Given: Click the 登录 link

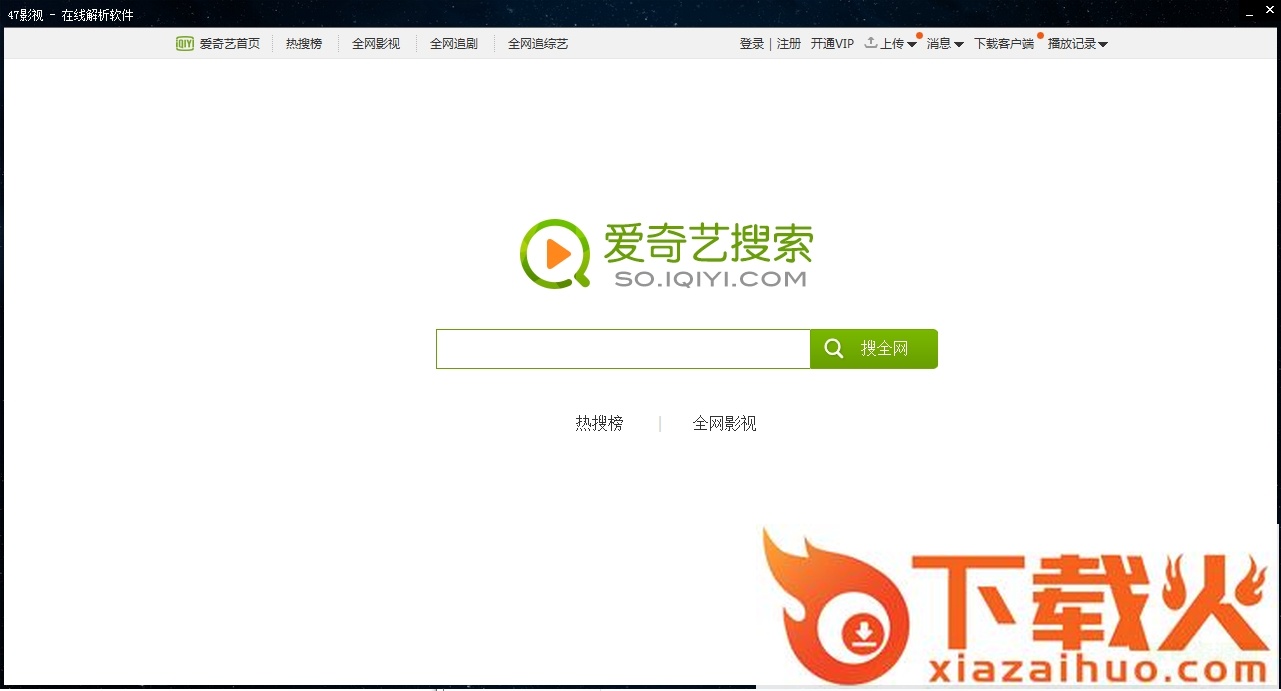Looking at the screenshot, I should tap(752, 44).
